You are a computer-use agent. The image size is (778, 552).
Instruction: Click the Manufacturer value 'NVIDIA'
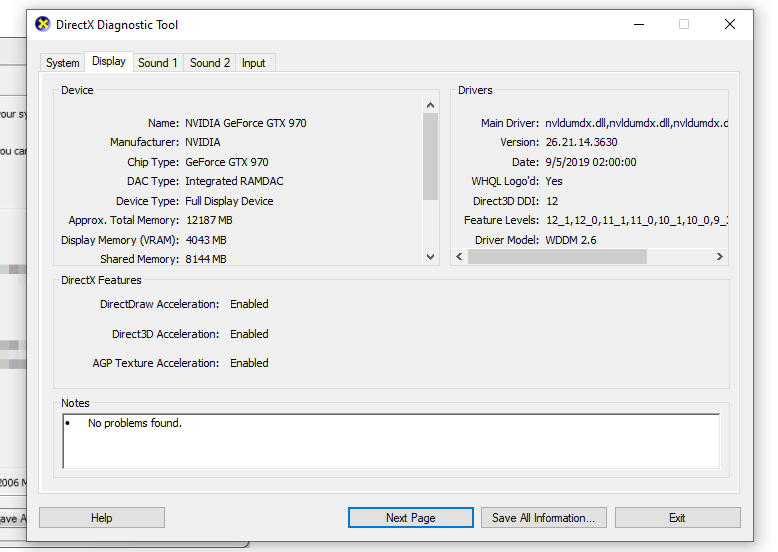[203, 142]
